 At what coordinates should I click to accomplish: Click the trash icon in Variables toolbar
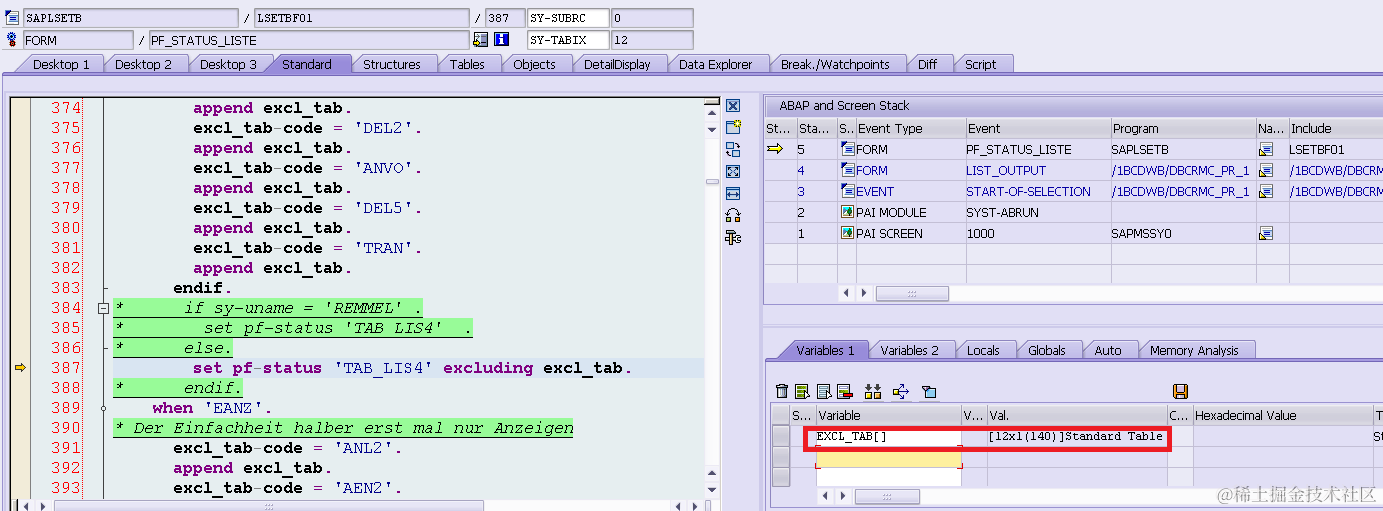click(782, 391)
